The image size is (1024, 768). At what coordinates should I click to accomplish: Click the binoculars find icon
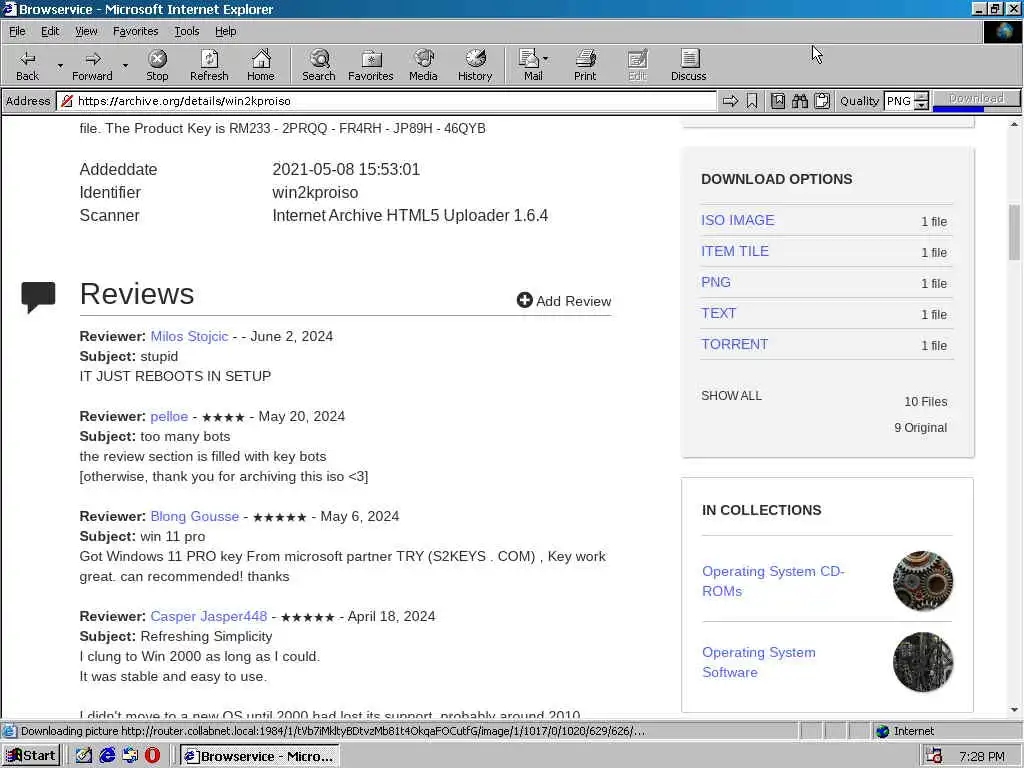(800, 101)
